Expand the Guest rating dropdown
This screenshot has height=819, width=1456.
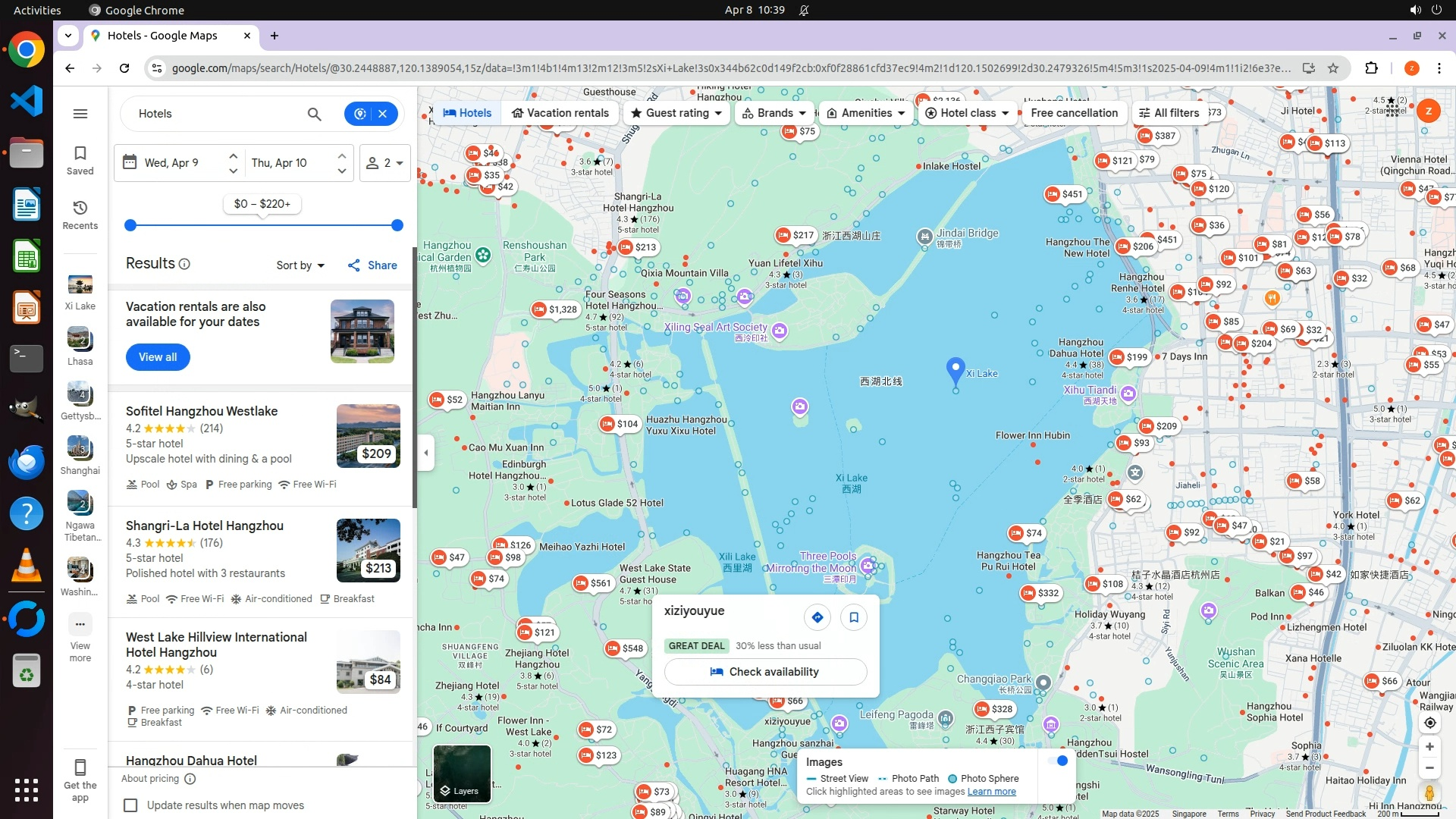point(676,113)
